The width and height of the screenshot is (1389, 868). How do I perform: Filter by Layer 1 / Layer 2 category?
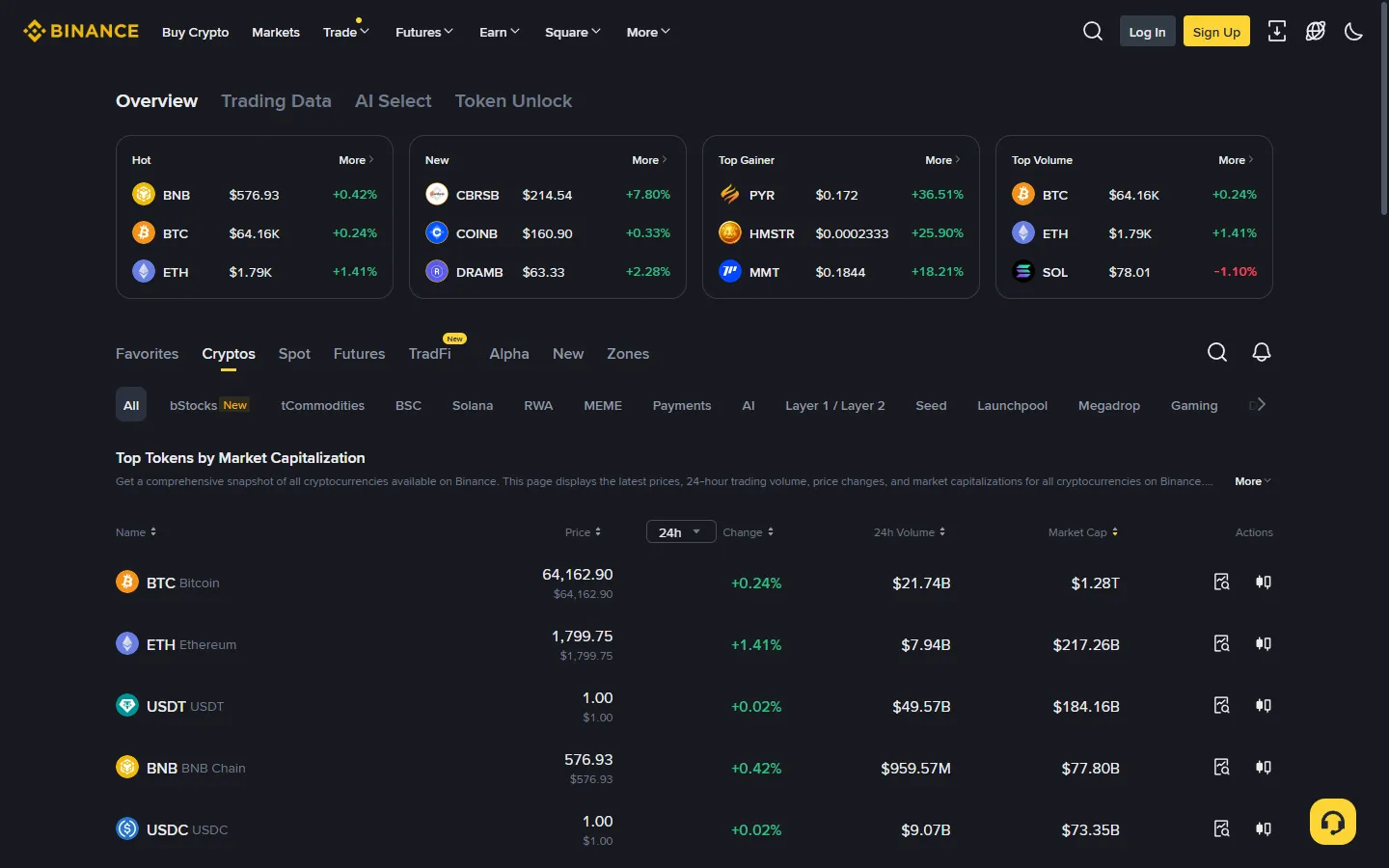(x=834, y=405)
